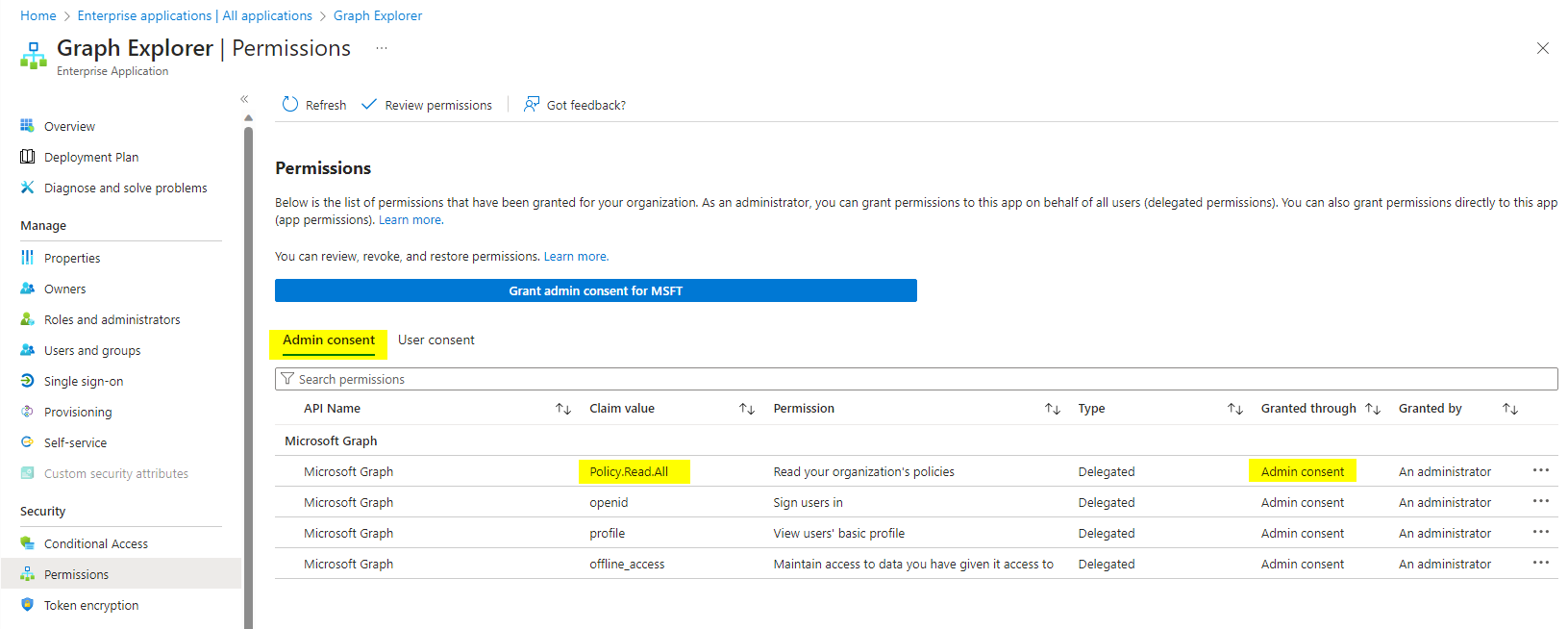Sort by Type column arrows
This screenshot has height=629, width=1568.
(x=1235, y=409)
